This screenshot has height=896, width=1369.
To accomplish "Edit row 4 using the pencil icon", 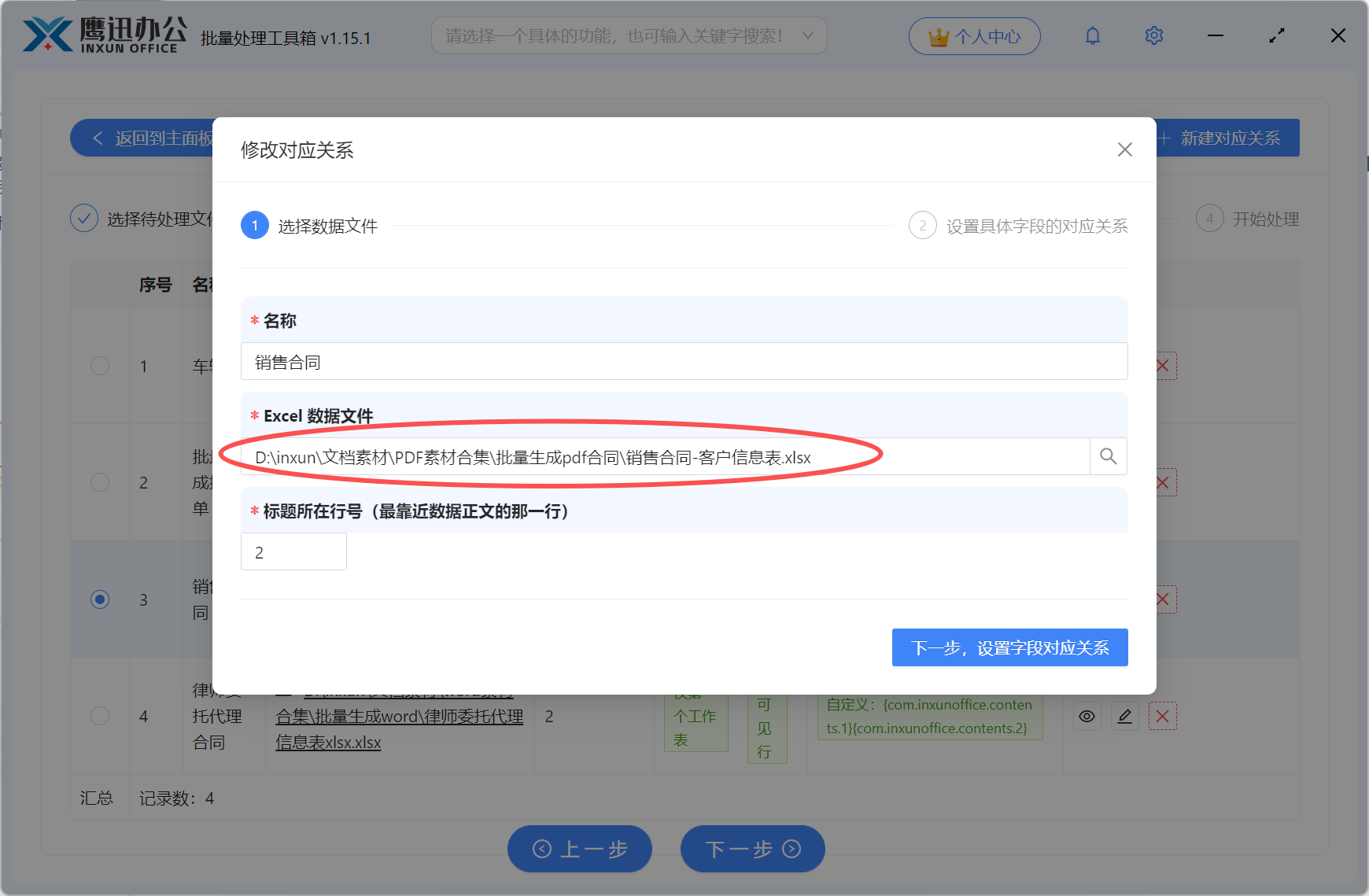I will point(1124,716).
